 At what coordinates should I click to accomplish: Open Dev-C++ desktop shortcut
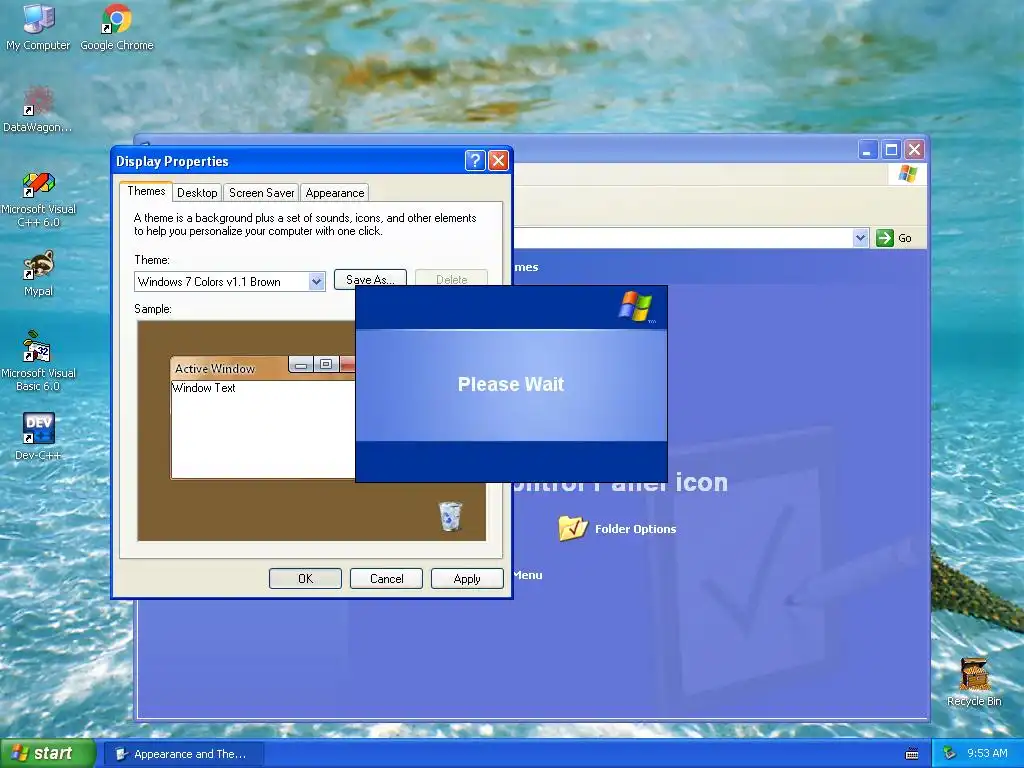coord(38,436)
